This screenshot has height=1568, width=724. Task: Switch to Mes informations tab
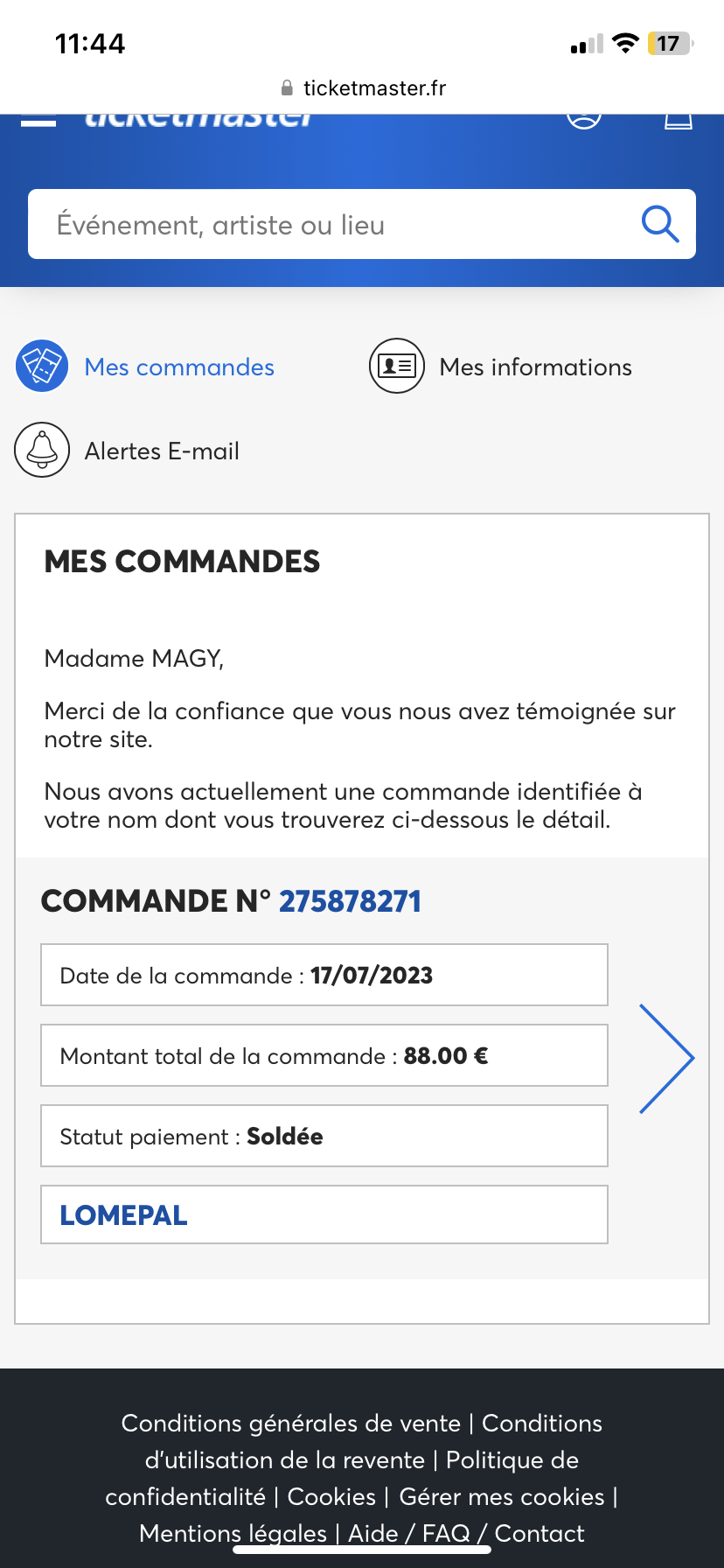(x=535, y=367)
